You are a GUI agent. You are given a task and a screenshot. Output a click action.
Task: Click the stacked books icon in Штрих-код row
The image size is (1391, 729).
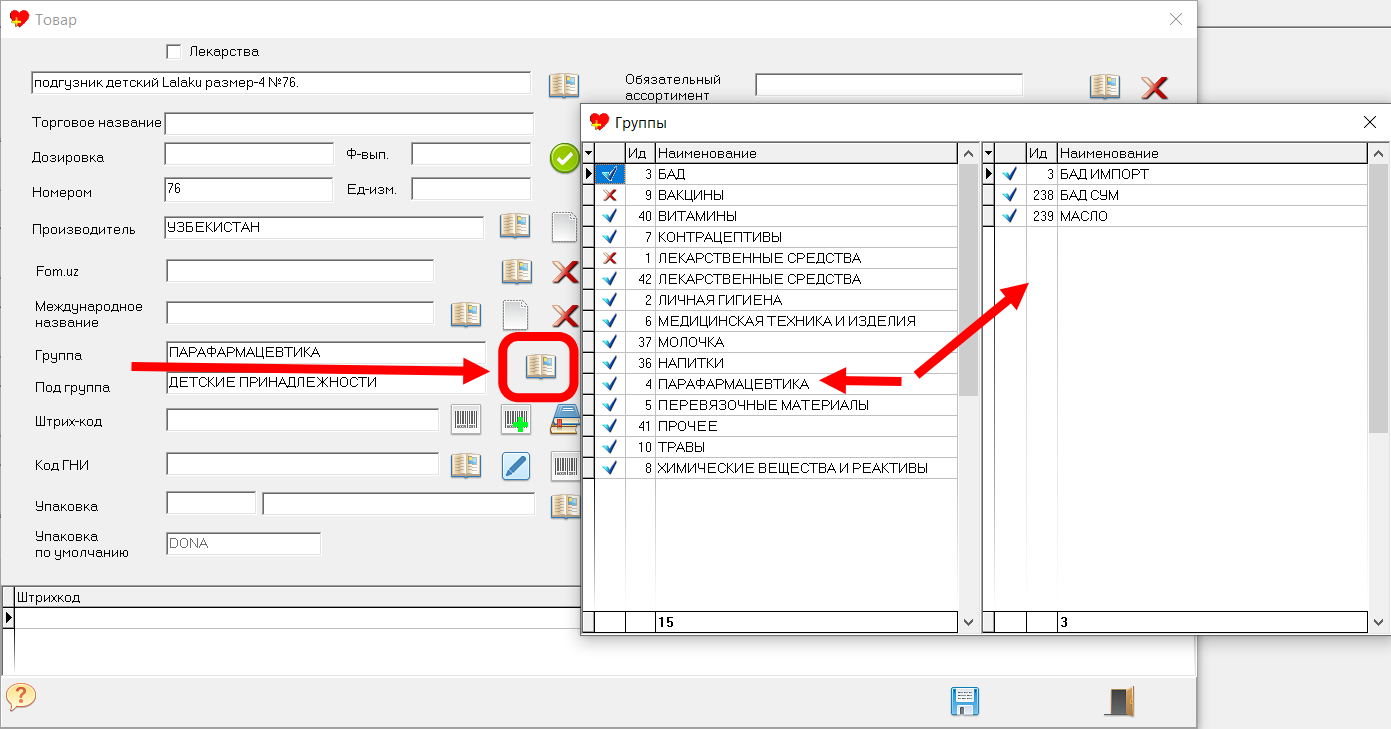565,421
